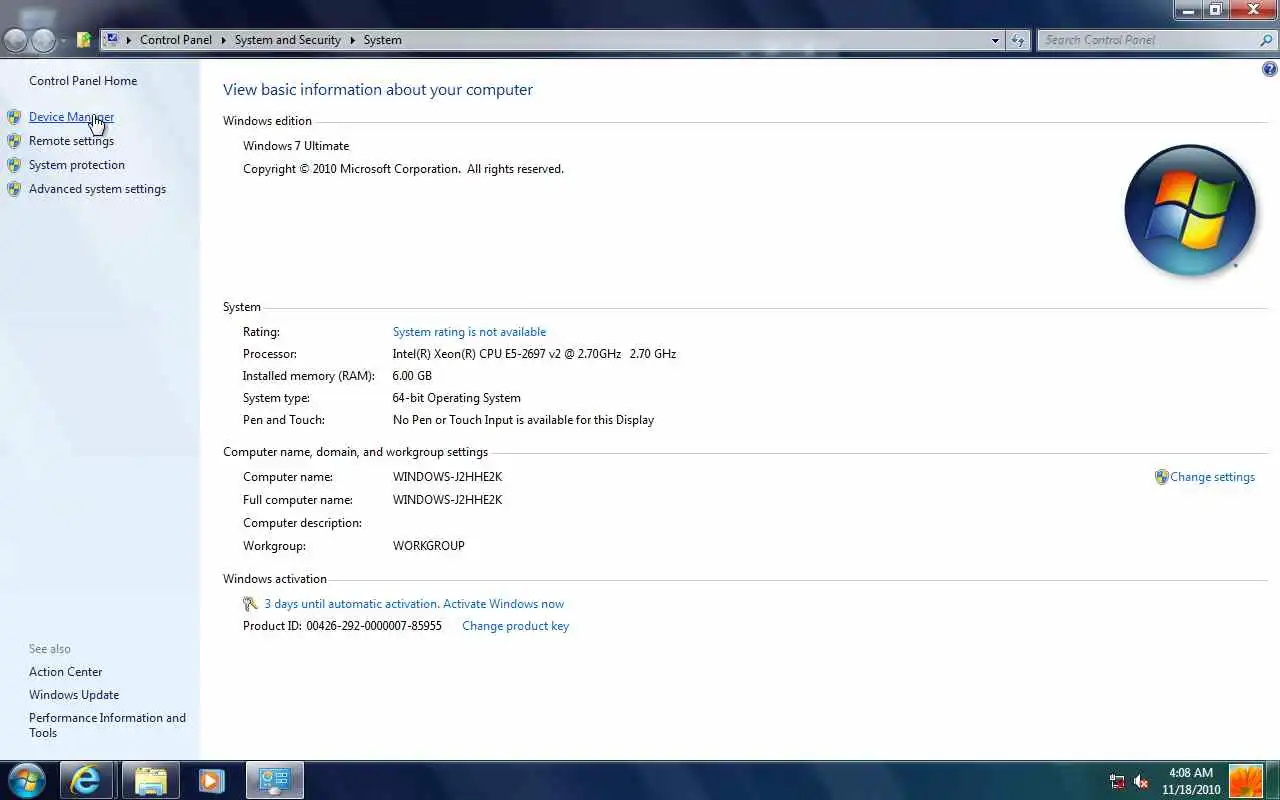
Task: Click the help question mark icon
Action: point(1270,69)
